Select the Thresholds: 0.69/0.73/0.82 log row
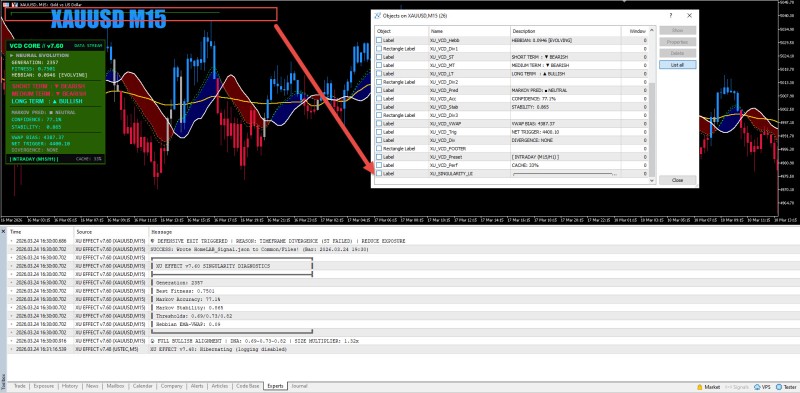The height and width of the screenshot is (393, 800). point(403,315)
